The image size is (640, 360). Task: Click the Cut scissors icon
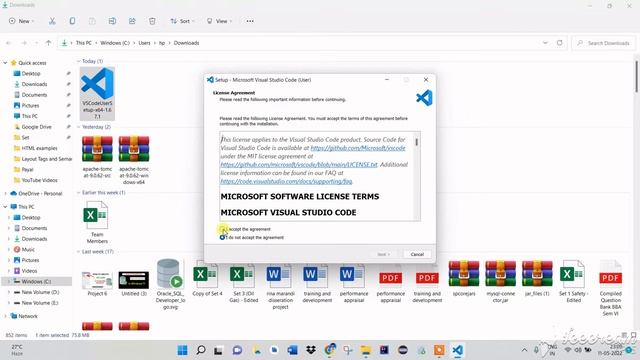[52, 21]
